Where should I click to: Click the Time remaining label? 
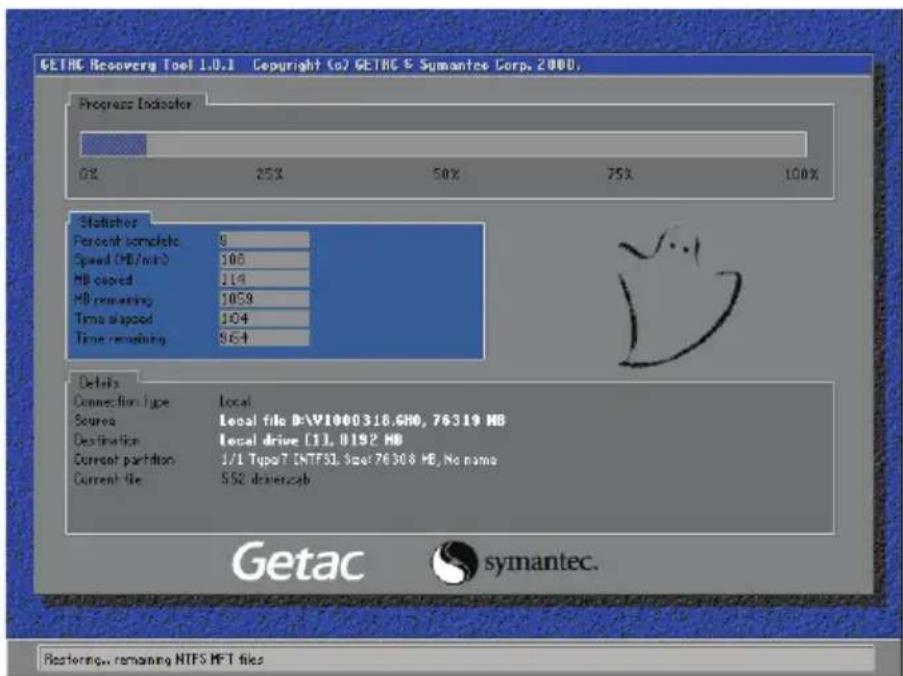pos(120,339)
